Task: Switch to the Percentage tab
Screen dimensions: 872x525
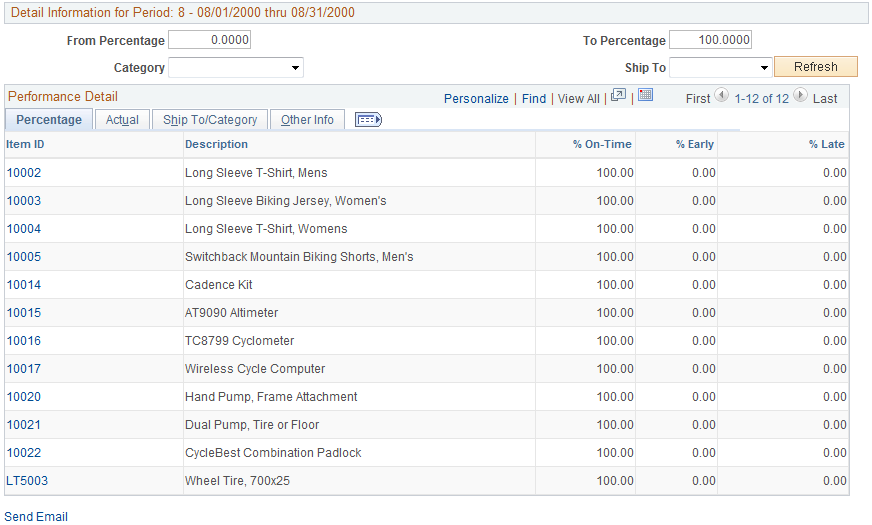Action: [x=49, y=120]
